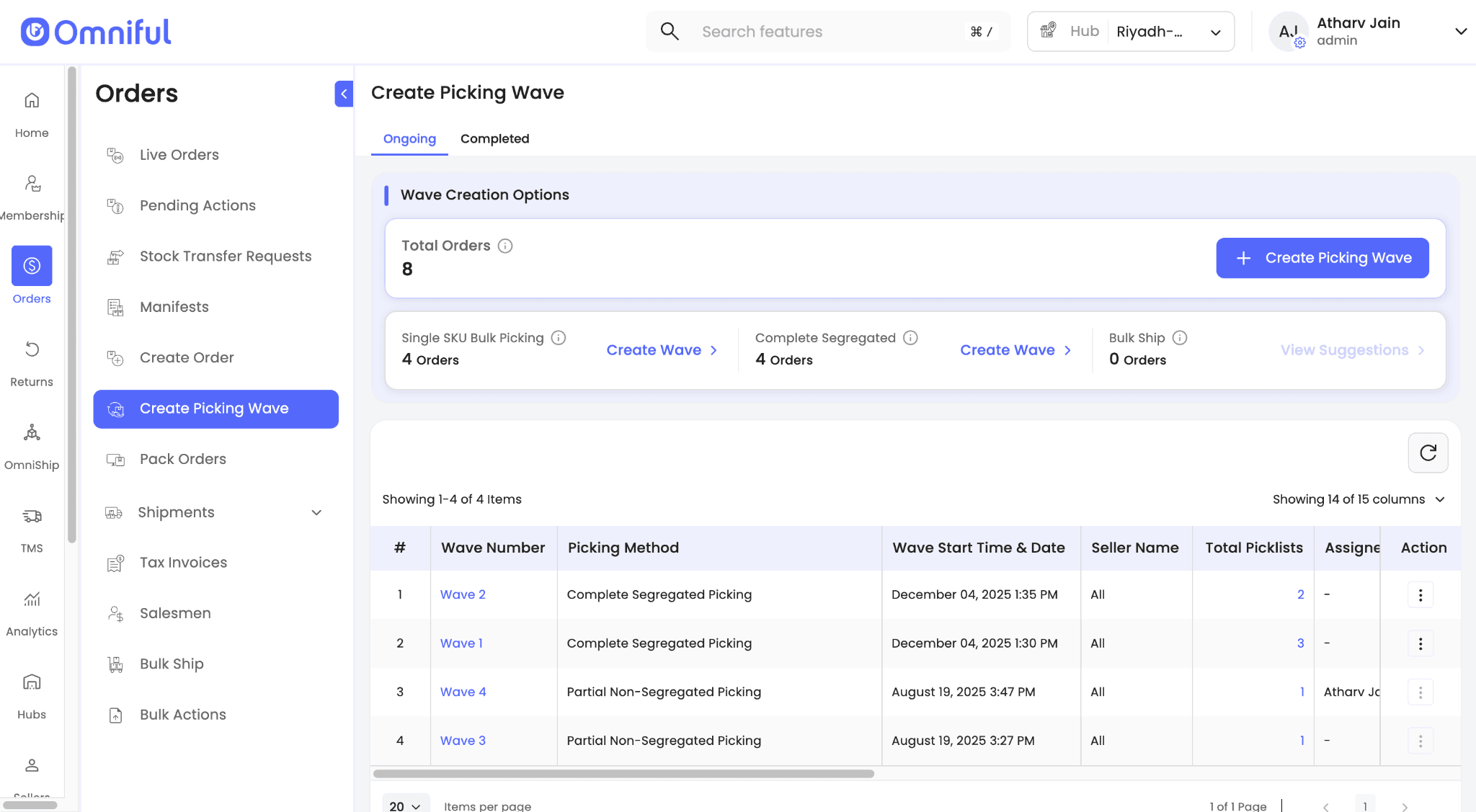Click the table's horizontal scrollbar

pos(623,774)
